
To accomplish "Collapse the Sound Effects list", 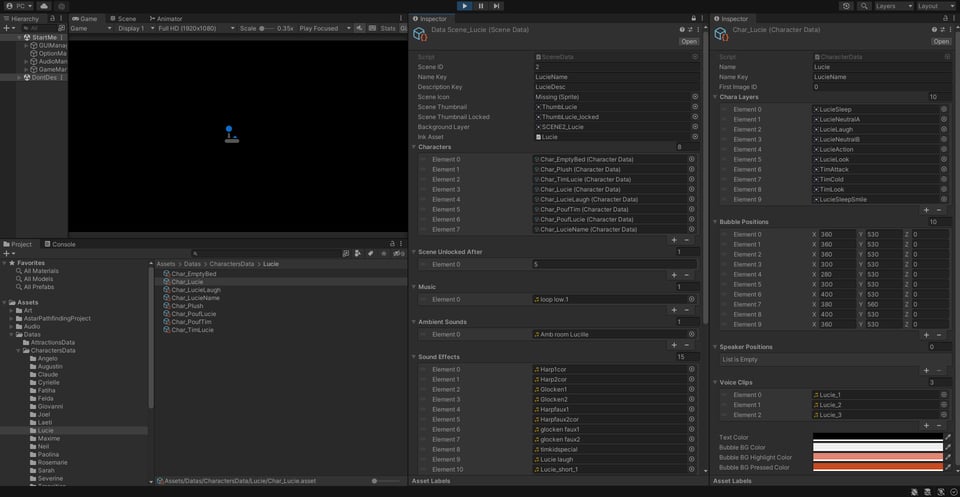I will click(x=415, y=356).
